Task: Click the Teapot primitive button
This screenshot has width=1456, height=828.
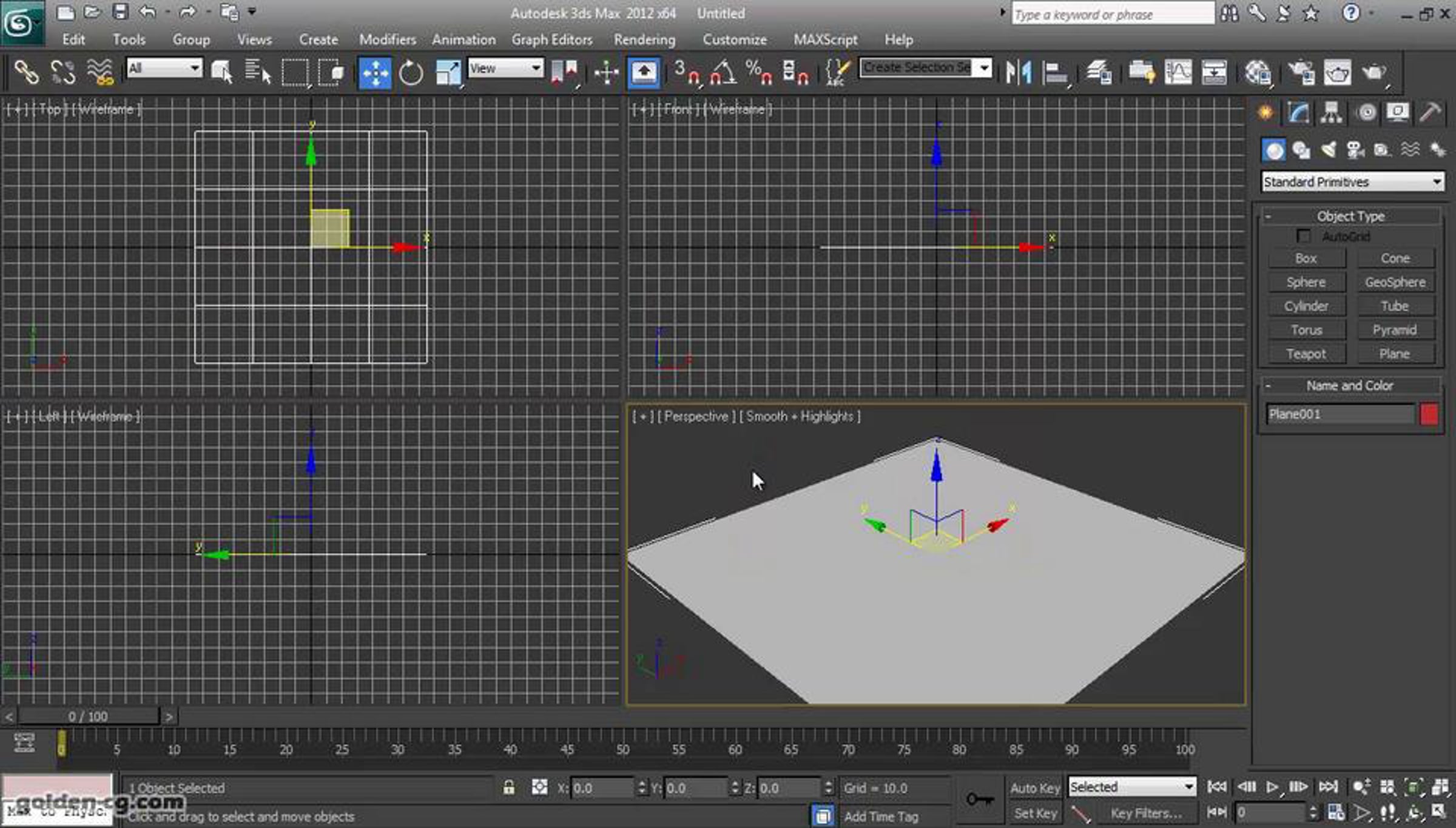Action: pyautogui.click(x=1306, y=354)
